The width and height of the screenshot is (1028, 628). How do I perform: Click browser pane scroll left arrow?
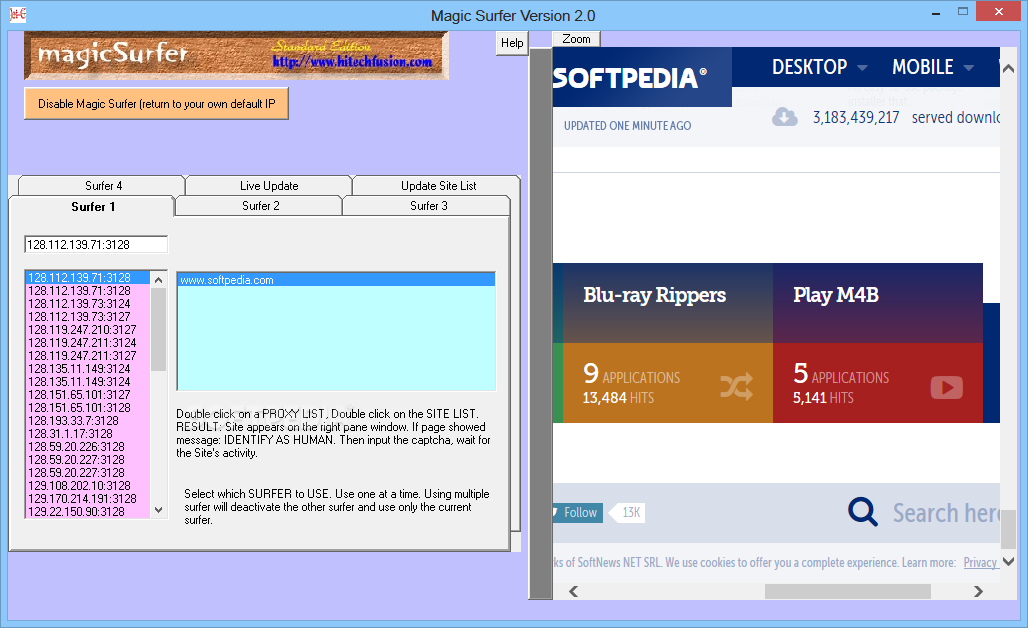click(x=574, y=591)
